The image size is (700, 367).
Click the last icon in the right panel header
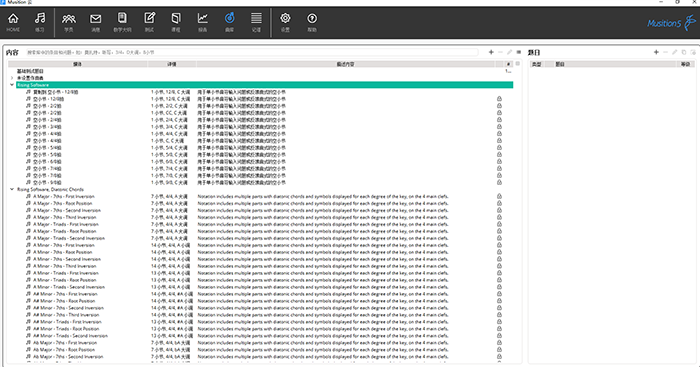[x=693, y=52]
